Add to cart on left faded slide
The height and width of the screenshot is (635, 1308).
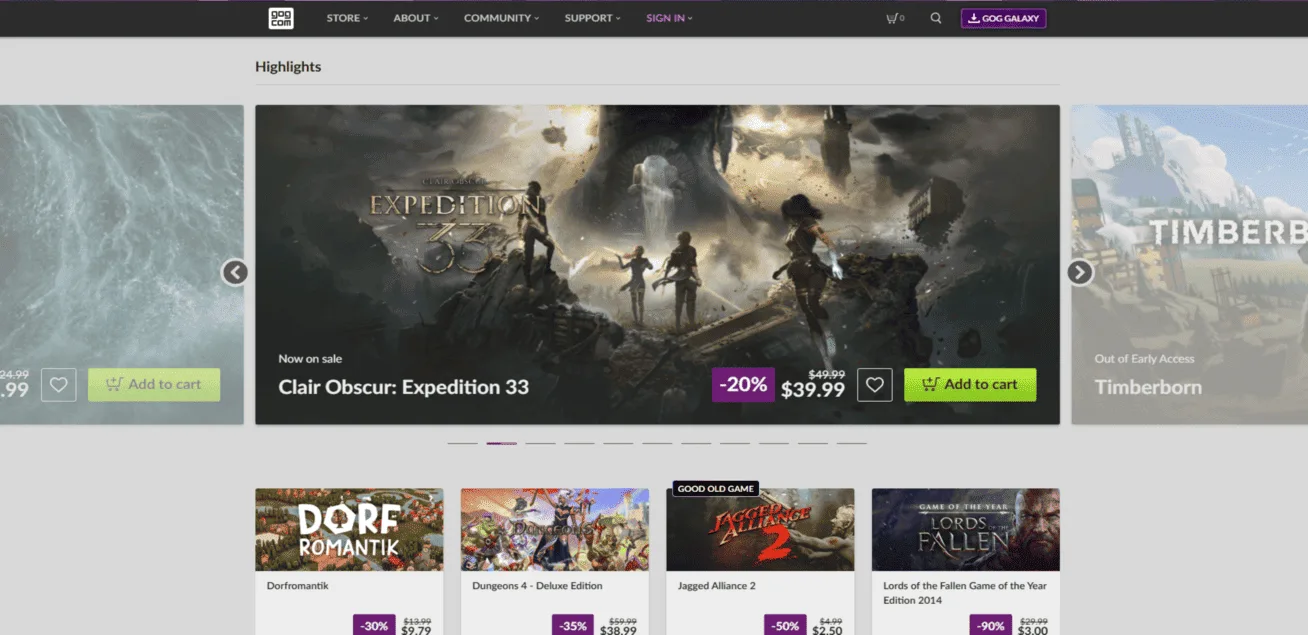(x=154, y=385)
